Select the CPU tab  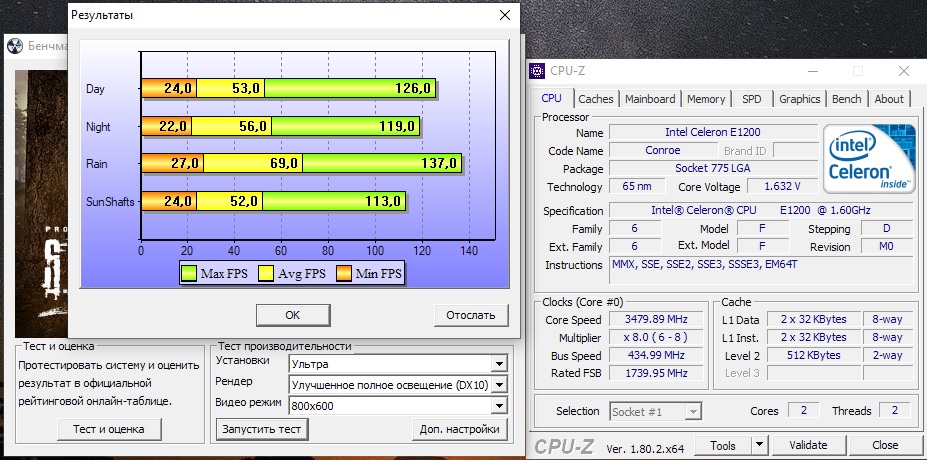click(x=552, y=98)
